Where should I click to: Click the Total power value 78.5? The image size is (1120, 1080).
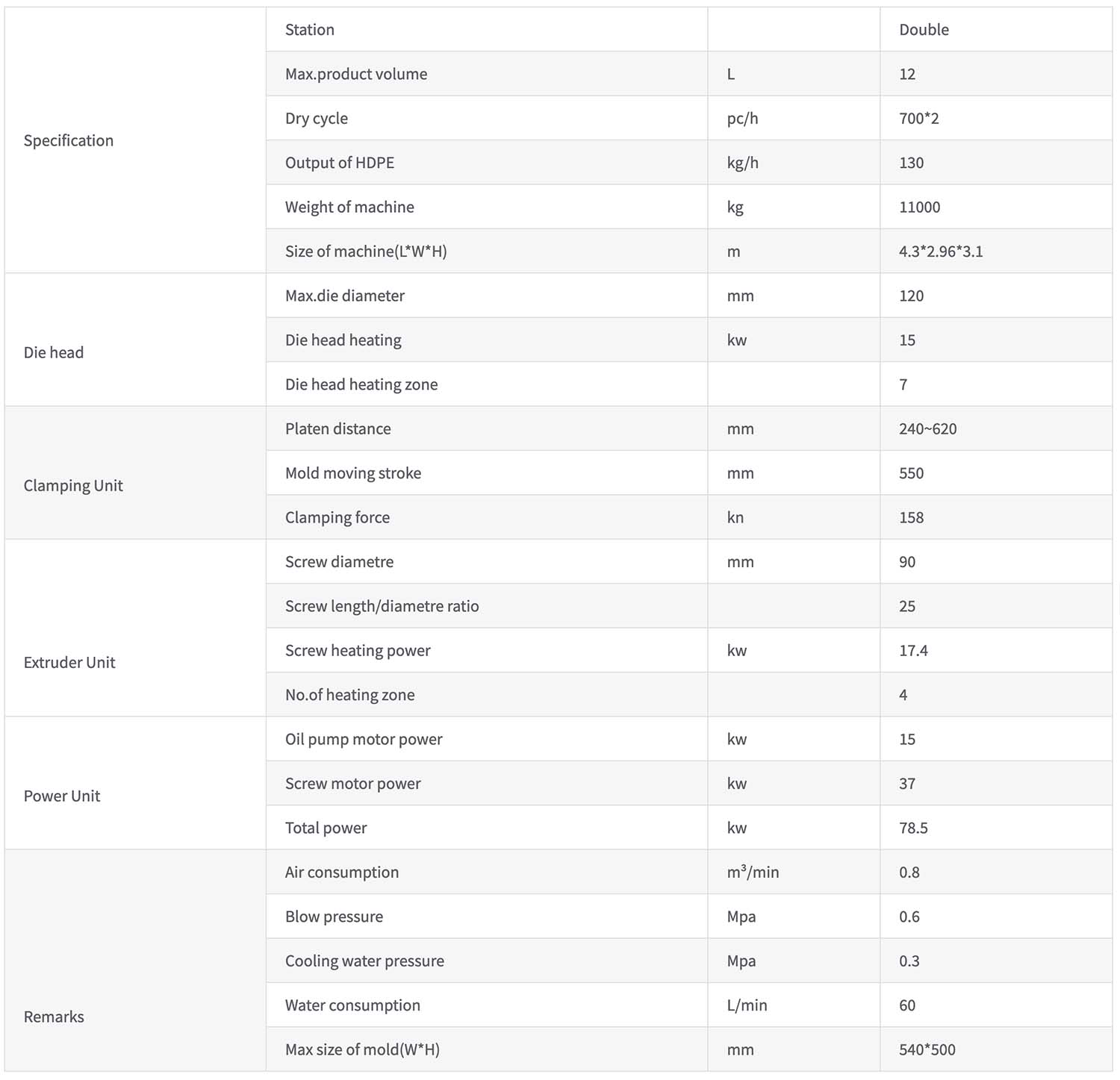point(914,828)
